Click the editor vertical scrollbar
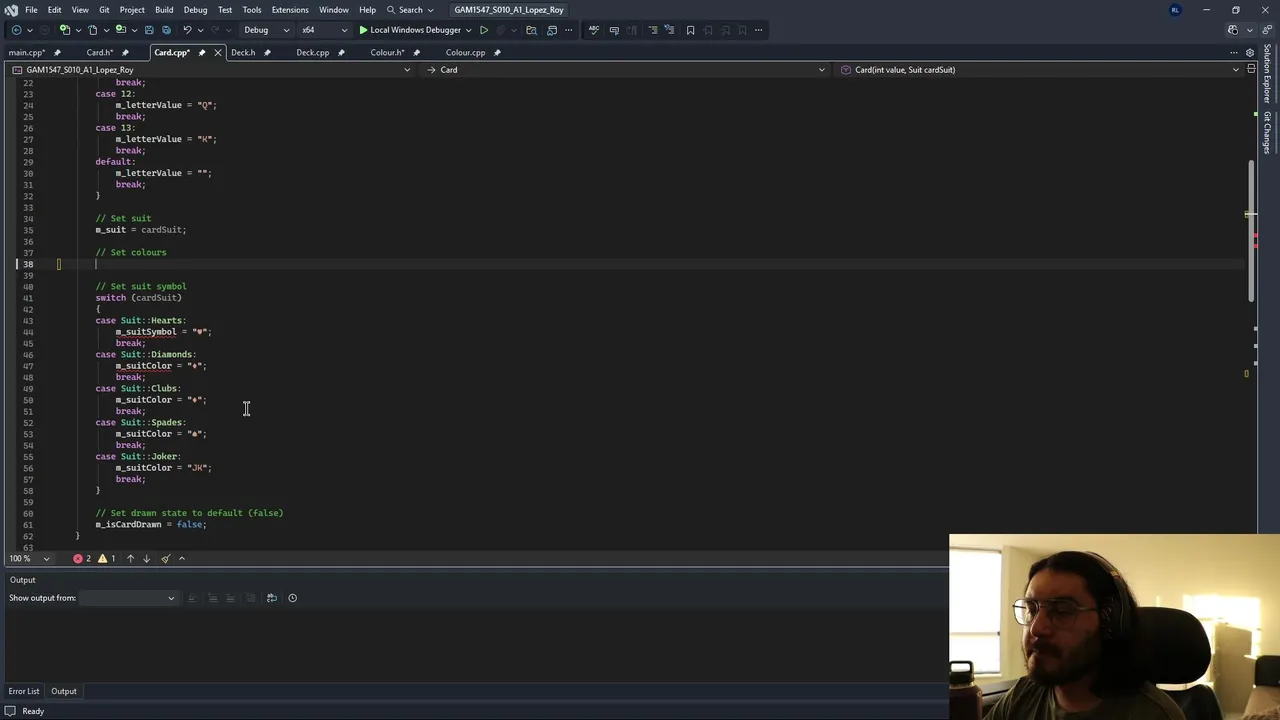Screen dimensions: 1280x720 click(1250, 230)
